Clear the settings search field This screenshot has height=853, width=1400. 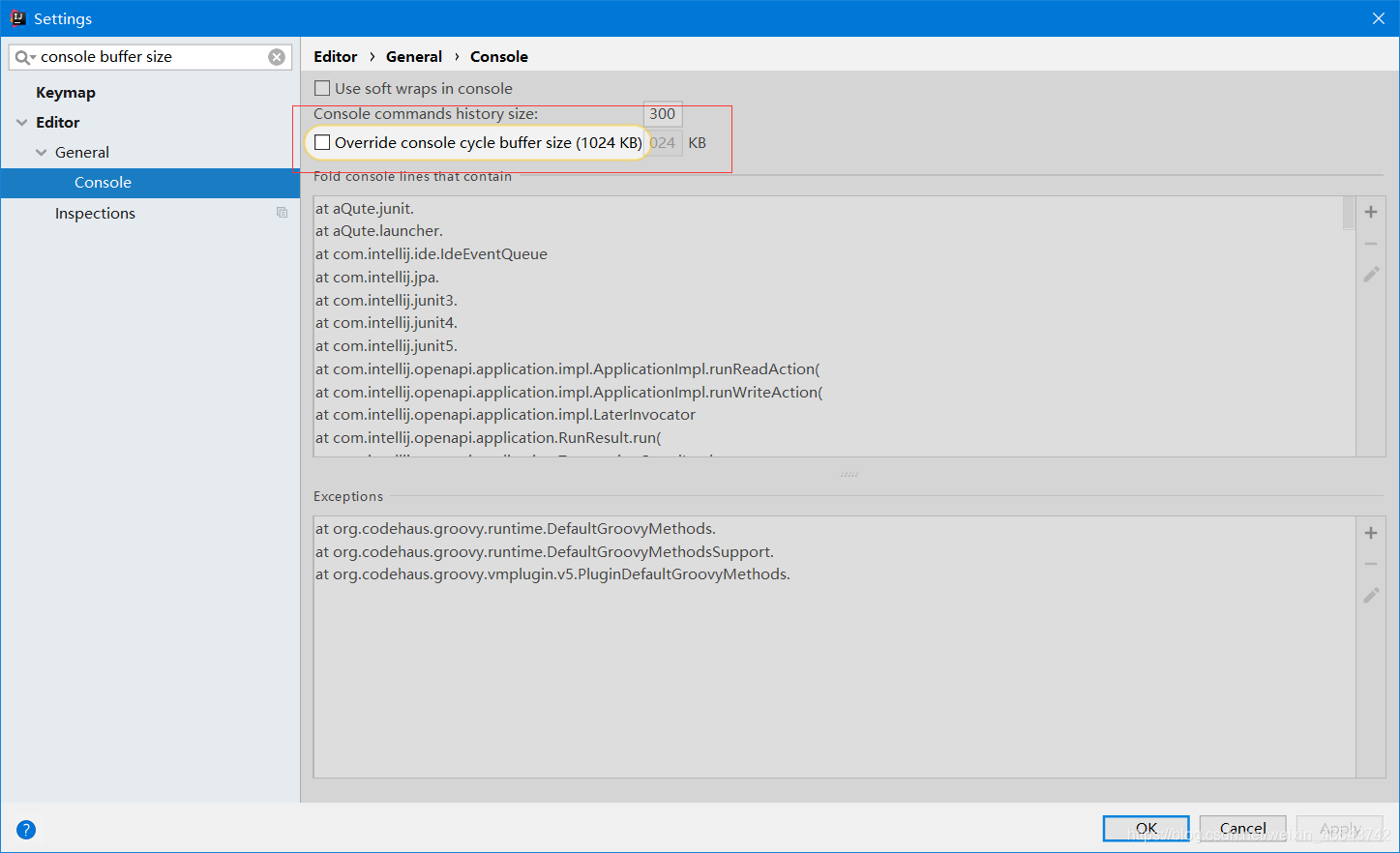point(277,57)
